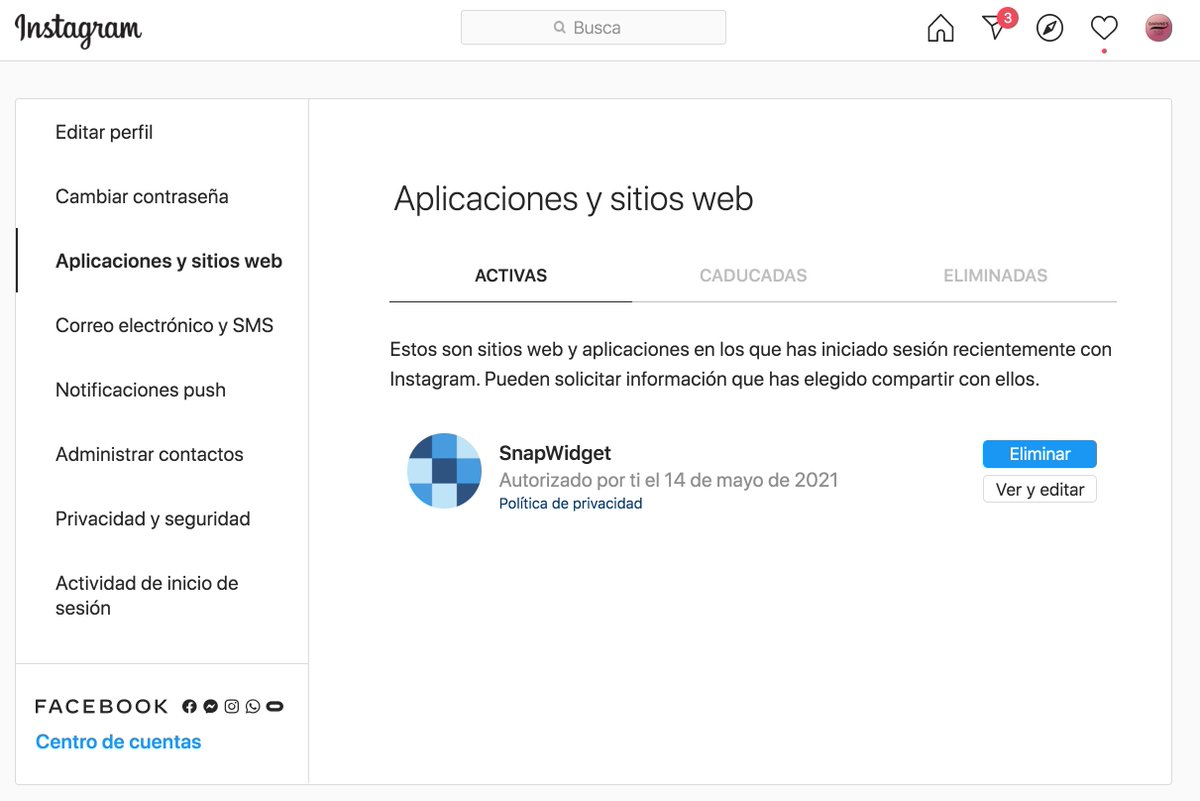Image resolution: width=1200 pixels, height=801 pixels.
Task: Click the FACEBOOK wordmark in sidebar
Action: pyautogui.click(x=102, y=707)
